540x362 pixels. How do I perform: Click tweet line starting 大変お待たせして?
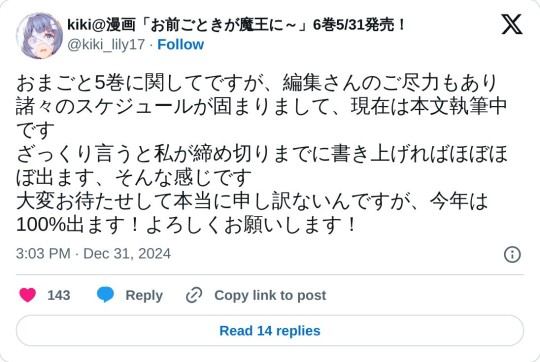[252, 201]
